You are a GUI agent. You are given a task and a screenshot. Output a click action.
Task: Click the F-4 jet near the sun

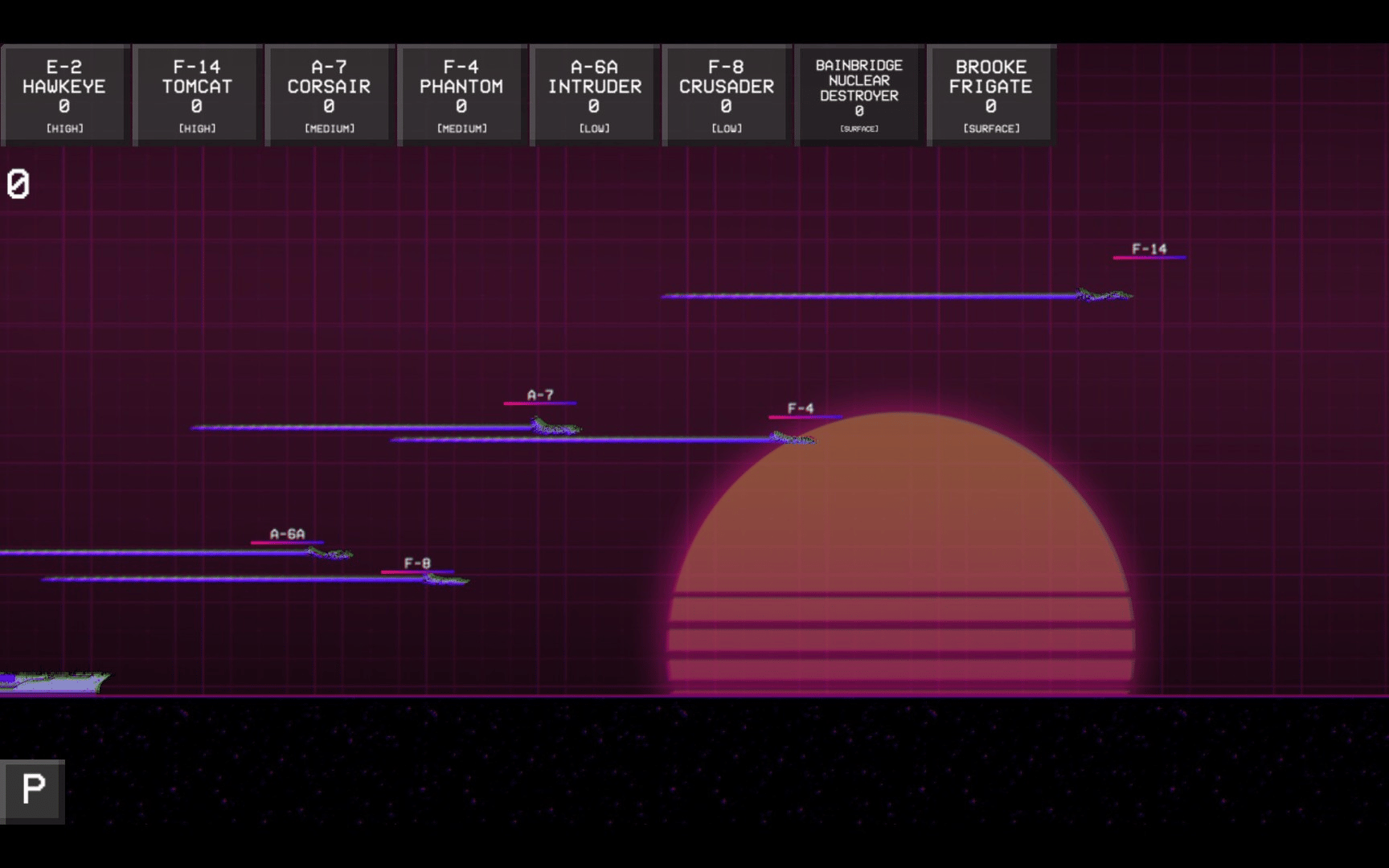point(793,439)
